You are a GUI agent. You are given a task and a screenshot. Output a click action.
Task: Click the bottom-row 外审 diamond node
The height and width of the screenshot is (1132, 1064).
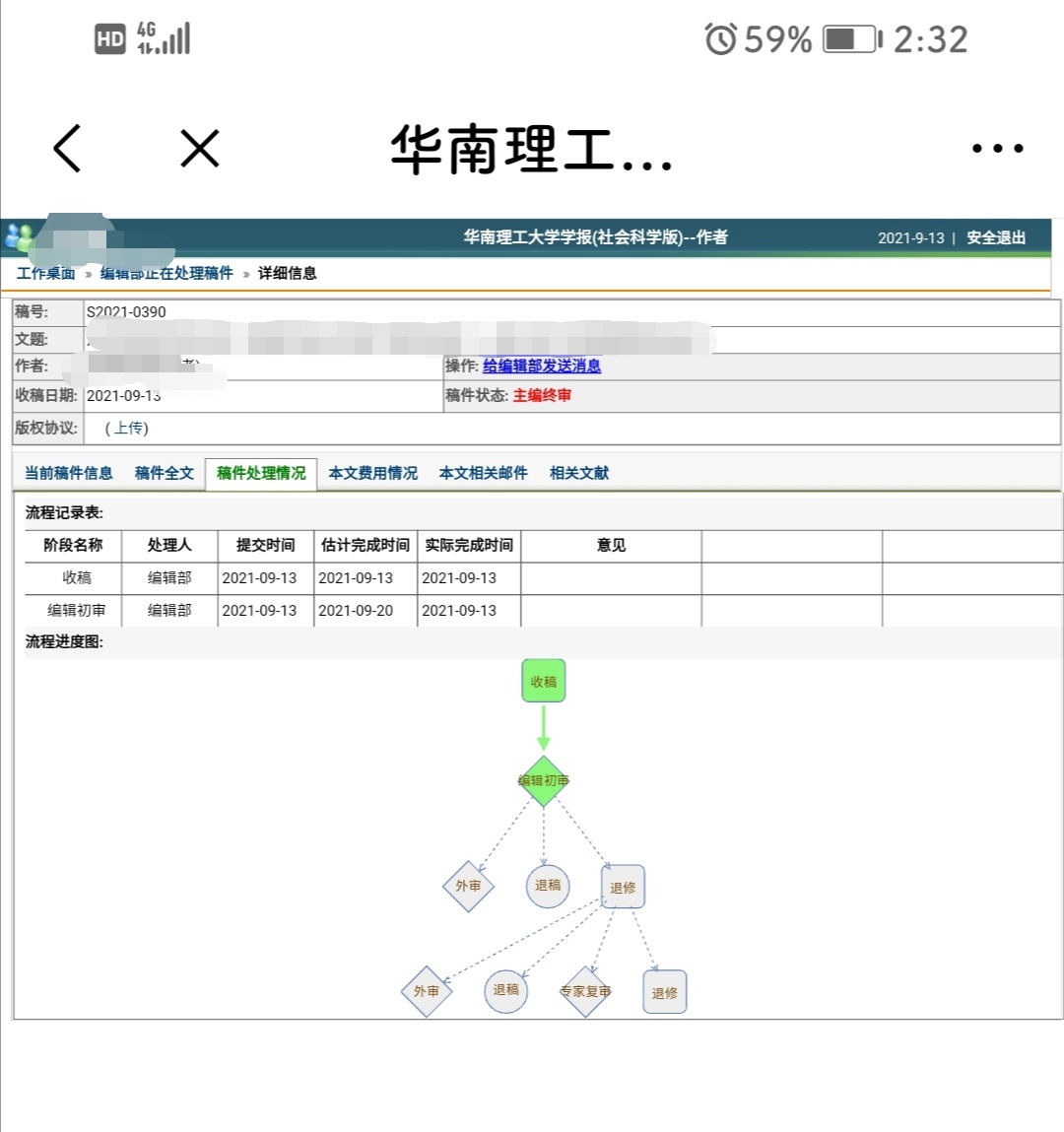[427, 991]
